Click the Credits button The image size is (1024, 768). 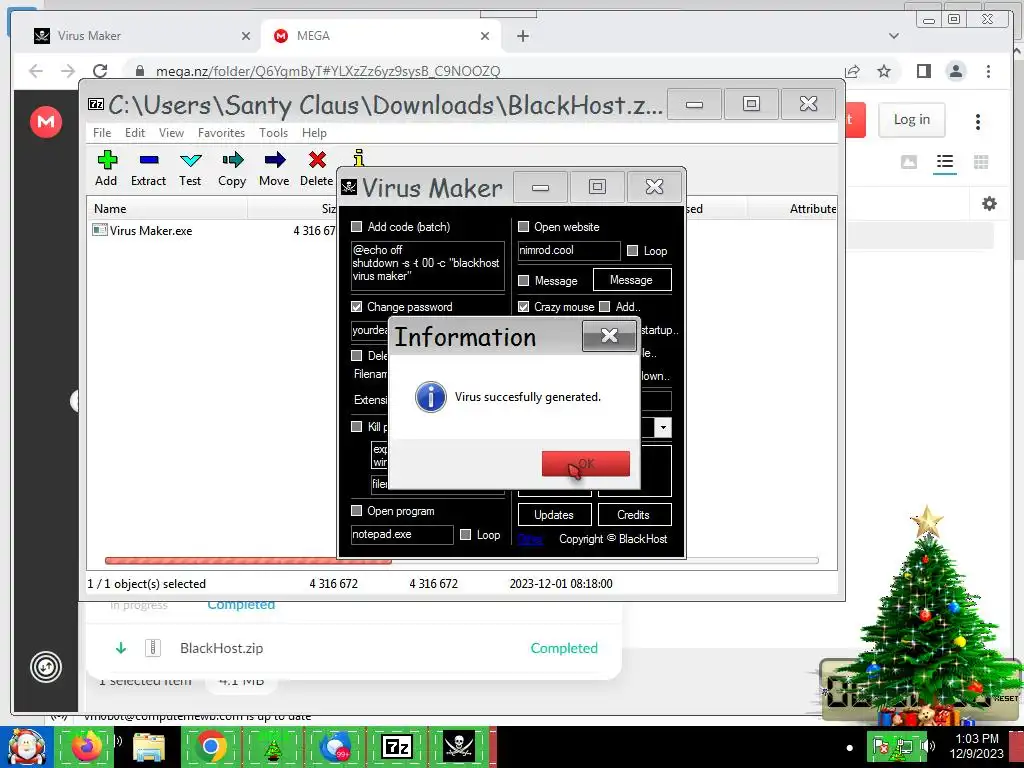coord(634,515)
